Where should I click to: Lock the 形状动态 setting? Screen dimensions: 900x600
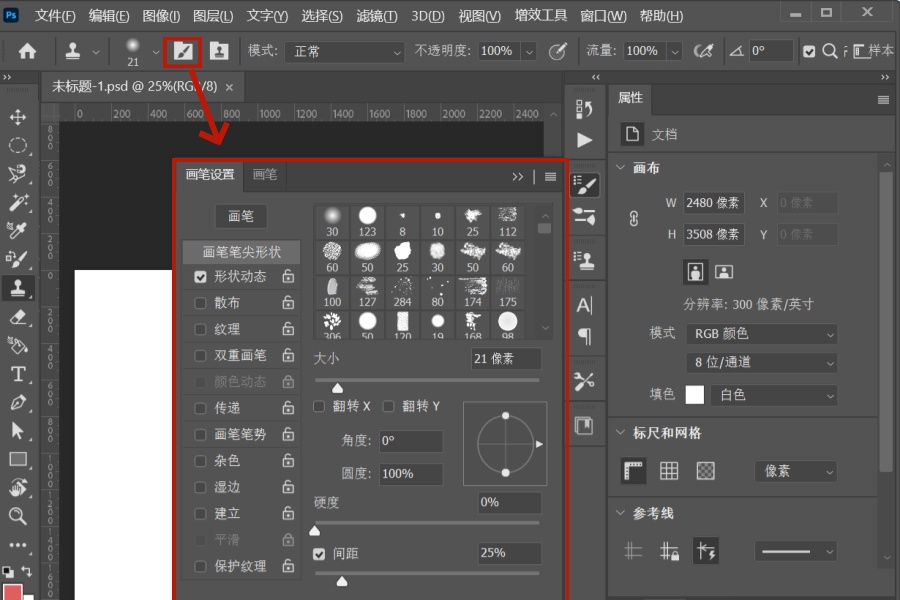(288, 276)
